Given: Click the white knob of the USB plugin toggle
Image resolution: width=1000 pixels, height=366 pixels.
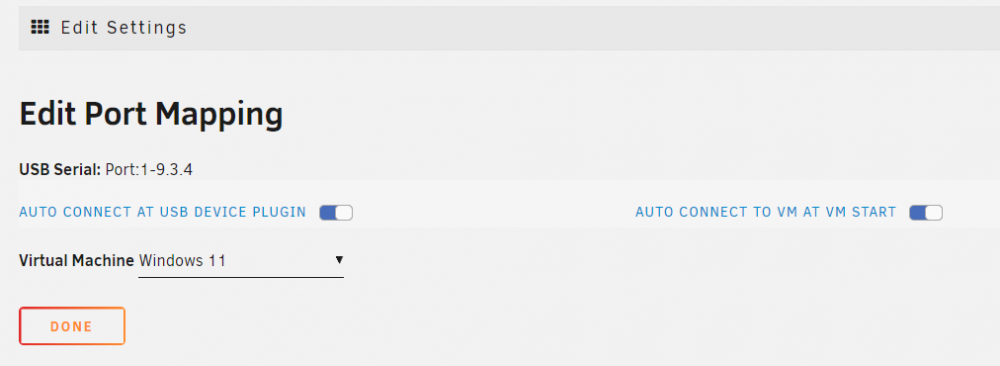Looking at the screenshot, I should (x=344, y=212).
